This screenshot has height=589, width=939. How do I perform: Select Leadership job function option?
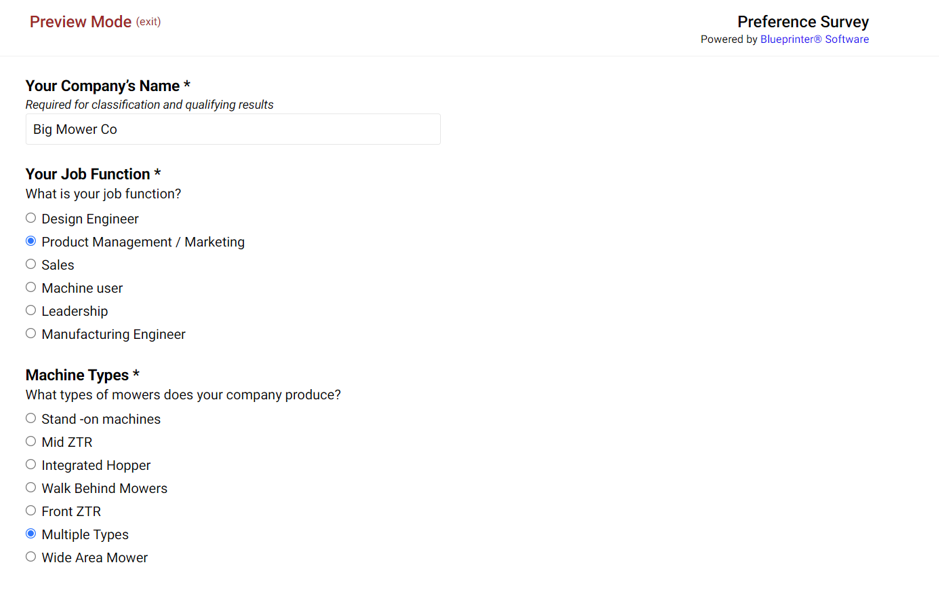31,310
